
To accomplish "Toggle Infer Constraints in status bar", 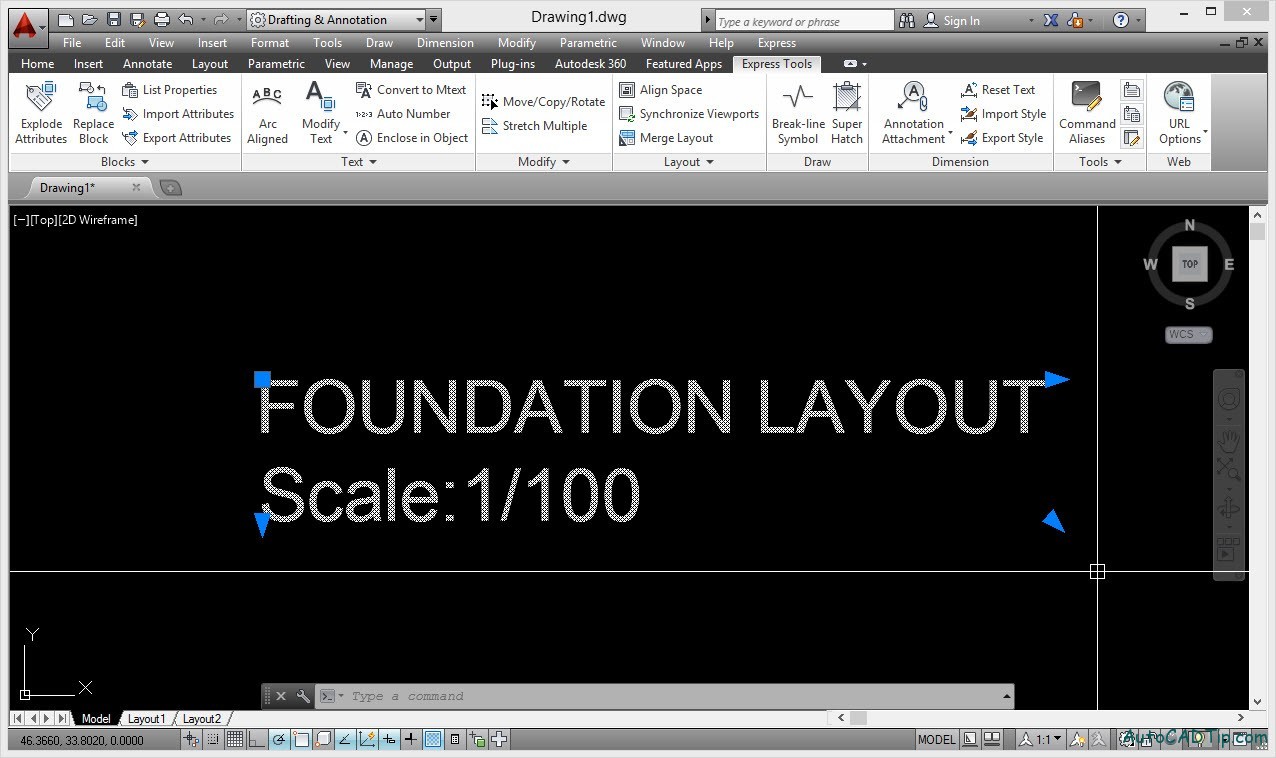I will click(191, 740).
